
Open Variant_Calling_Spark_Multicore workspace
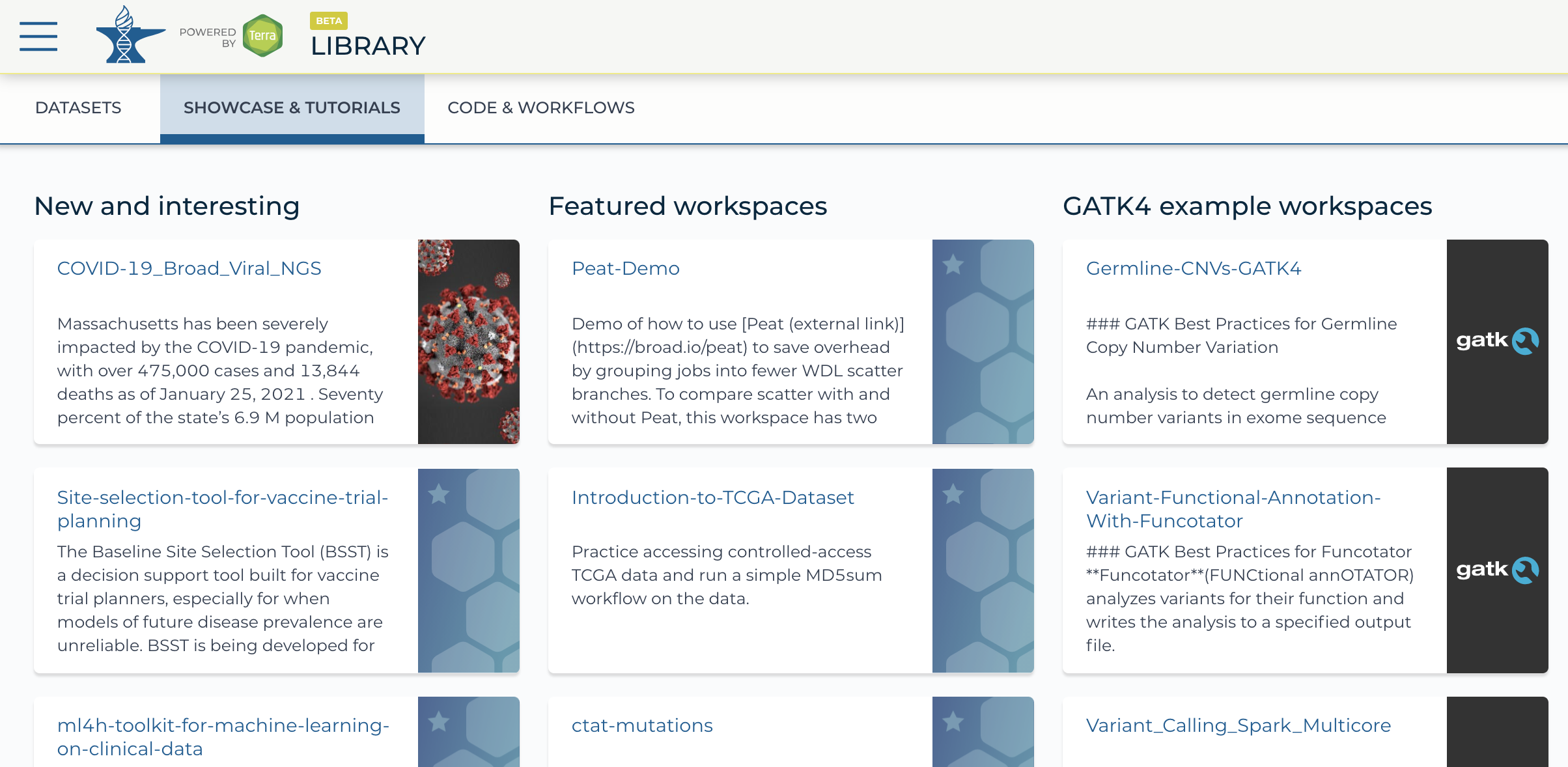(x=1239, y=725)
